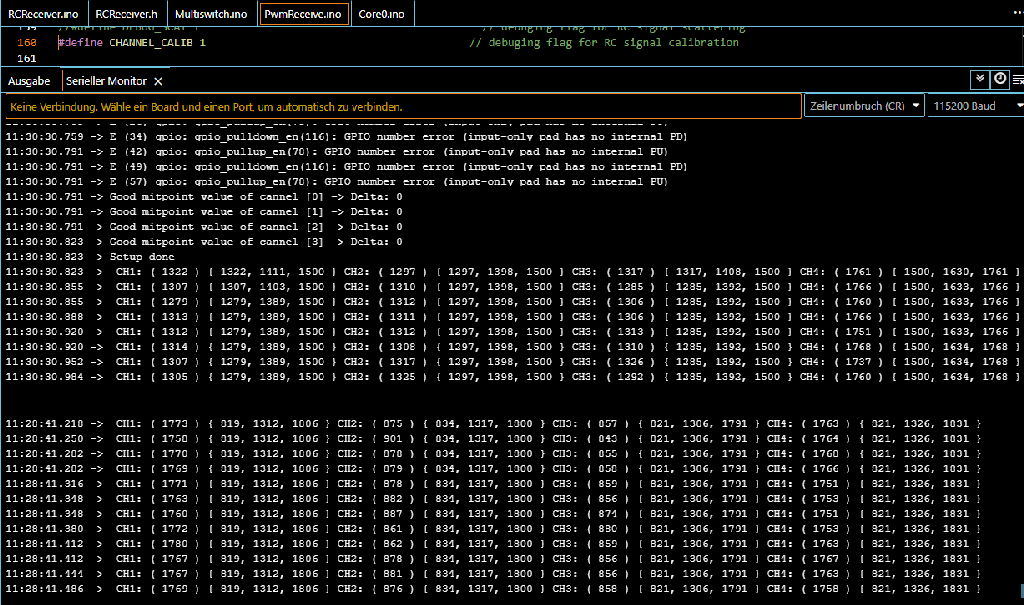
Task: Select the Serieller Monitor tab
Action: pyautogui.click(x=105, y=81)
